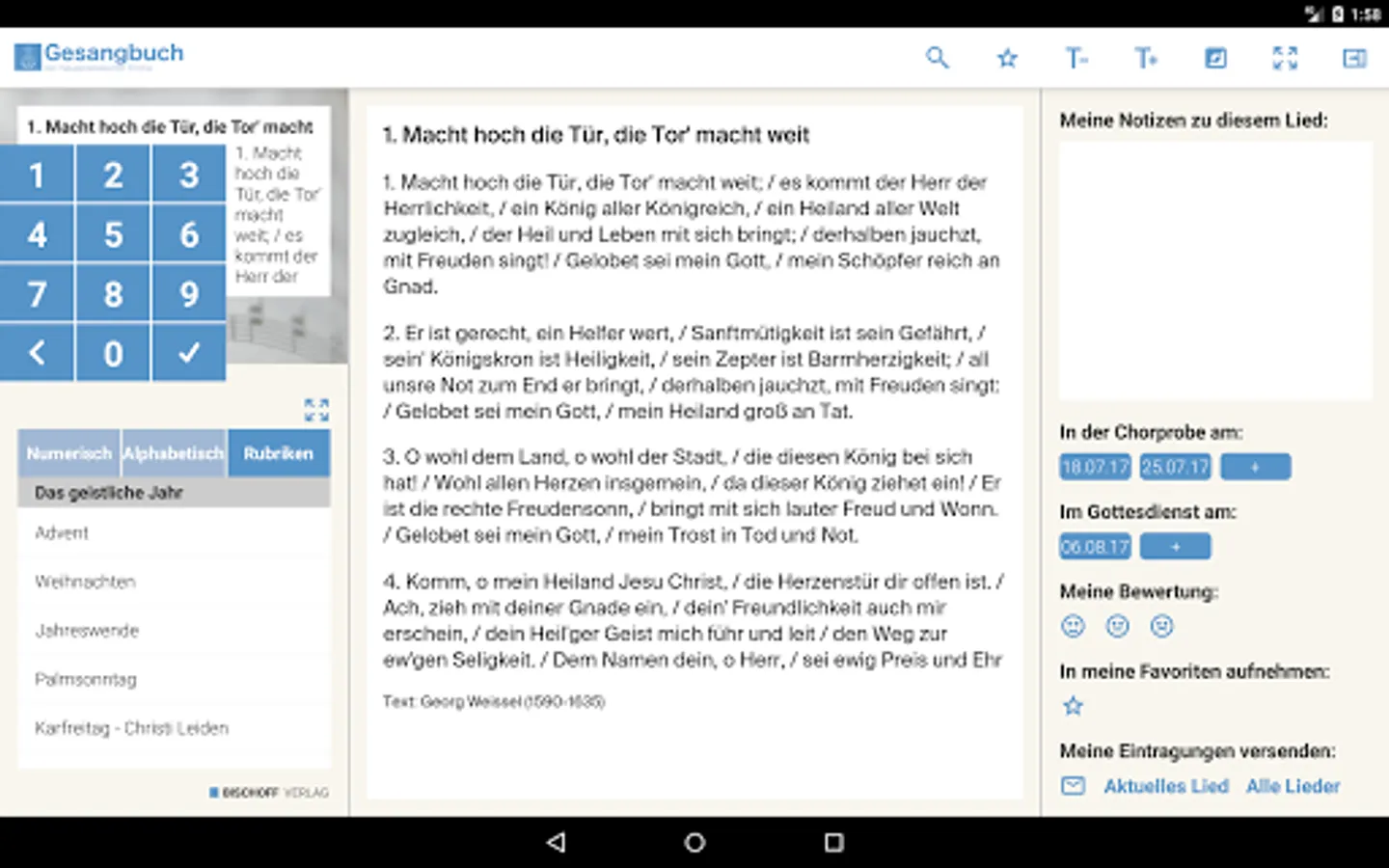Open the Advent category

click(x=174, y=532)
